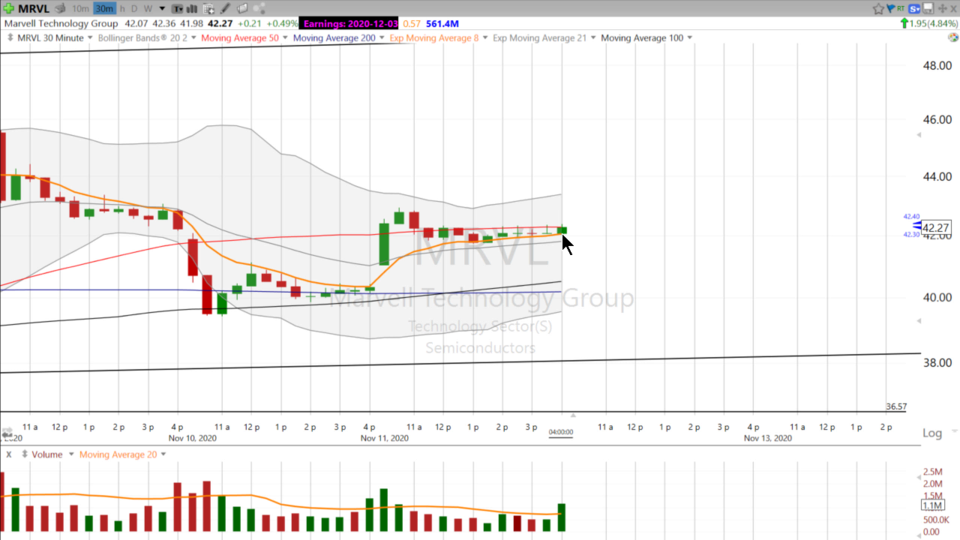The image size is (960, 540).
Task: Open the volume Moving Average 20 dropdown
Action: pos(163,454)
